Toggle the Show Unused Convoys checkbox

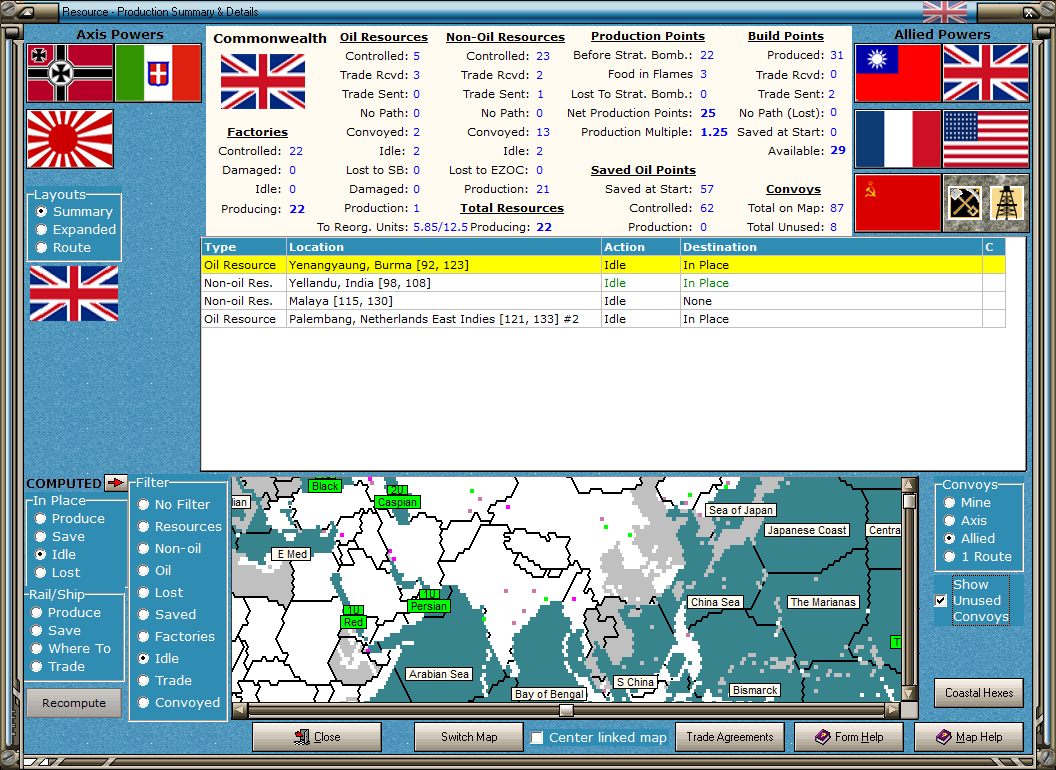(x=941, y=600)
